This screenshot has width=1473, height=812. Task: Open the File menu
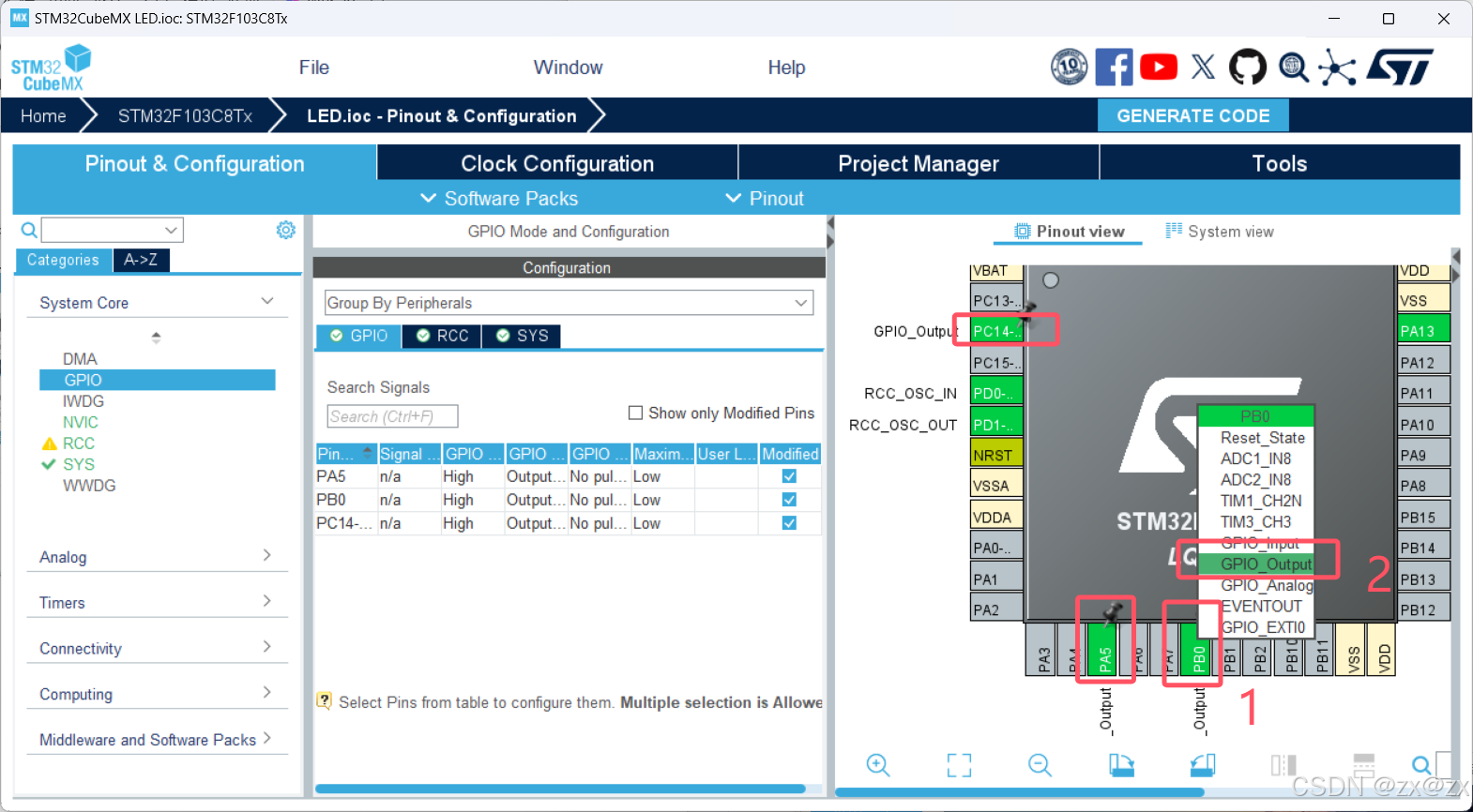314,68
